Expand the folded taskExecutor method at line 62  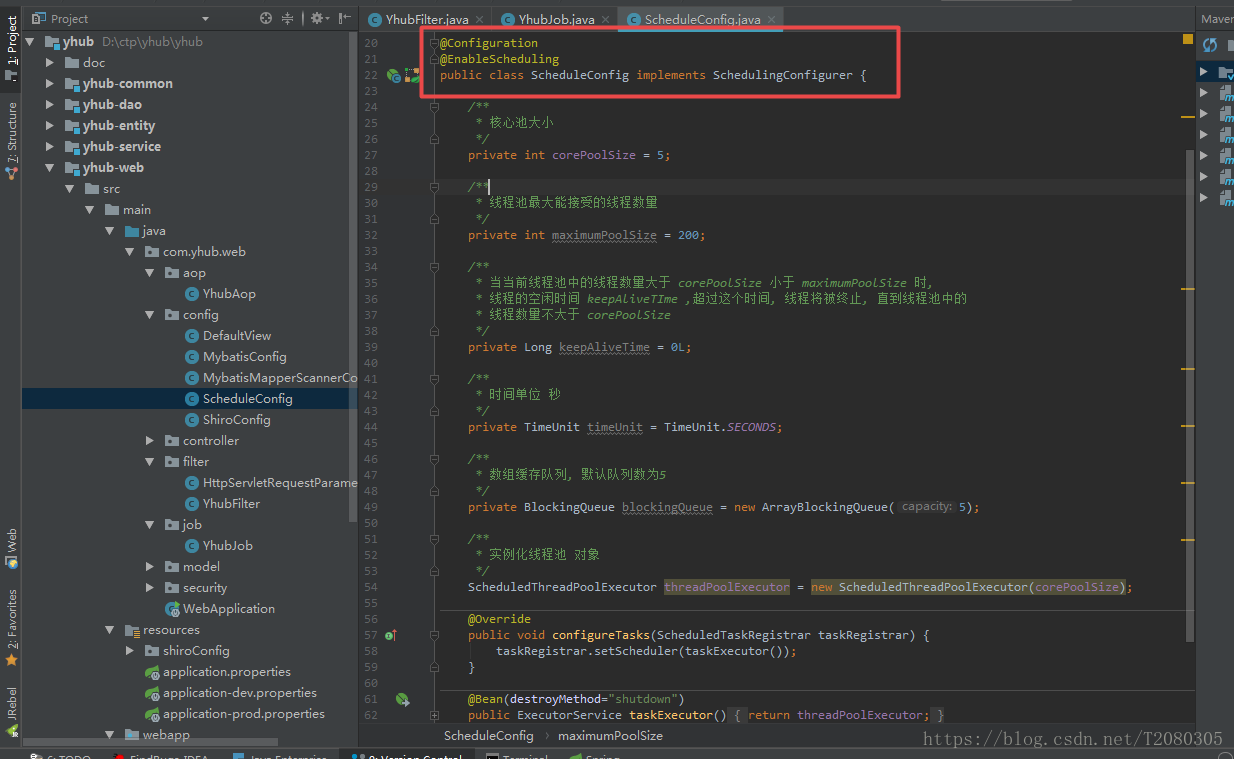434,715
